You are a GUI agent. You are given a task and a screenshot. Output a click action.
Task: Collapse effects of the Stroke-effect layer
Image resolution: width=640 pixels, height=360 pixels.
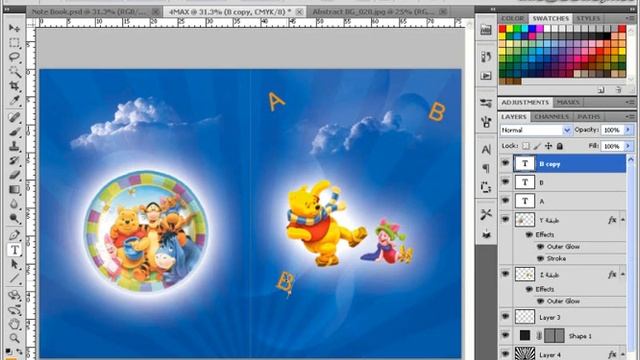click(623, 220)
